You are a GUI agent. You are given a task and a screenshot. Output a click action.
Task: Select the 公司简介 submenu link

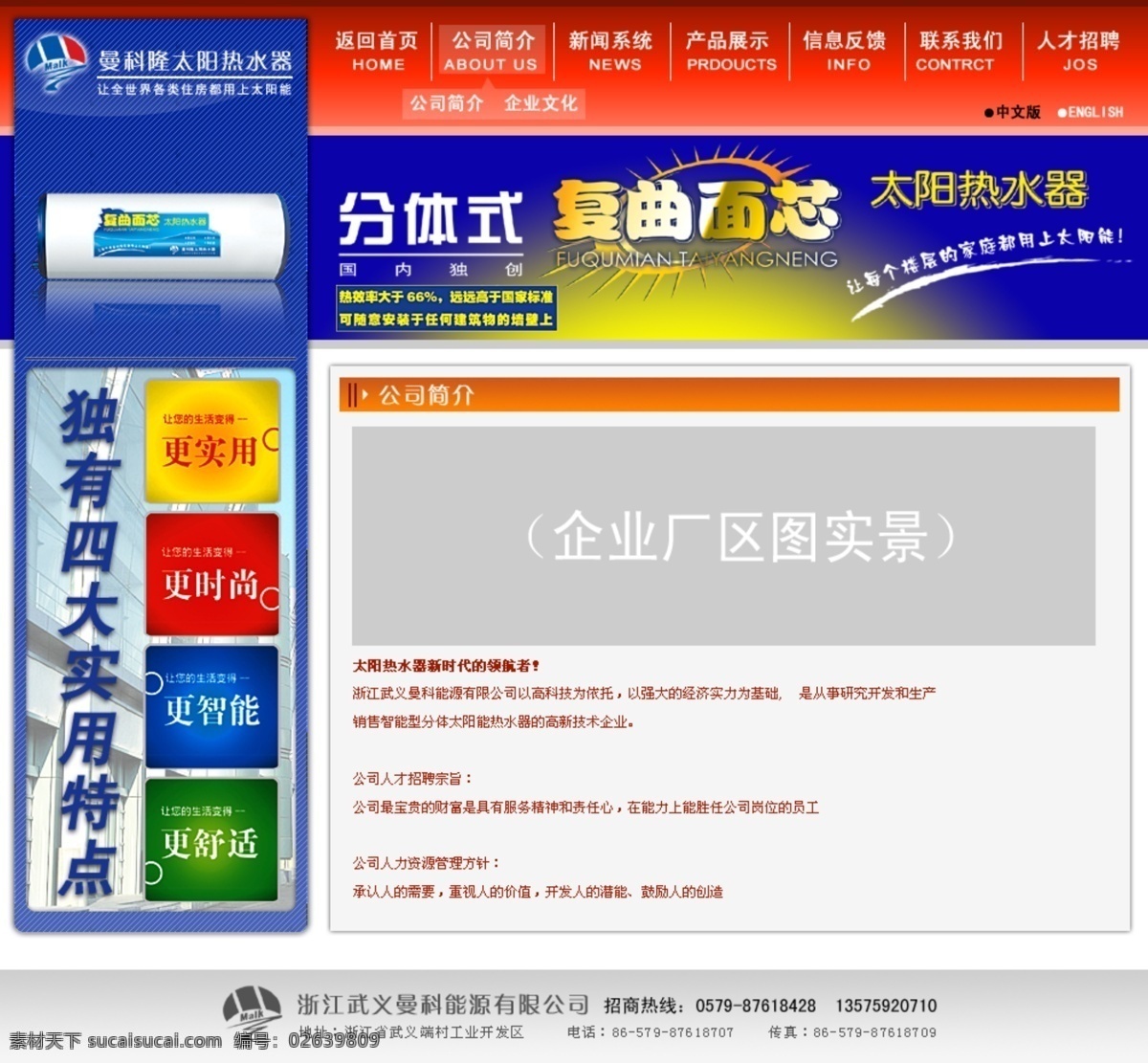(x=447, y=103)
